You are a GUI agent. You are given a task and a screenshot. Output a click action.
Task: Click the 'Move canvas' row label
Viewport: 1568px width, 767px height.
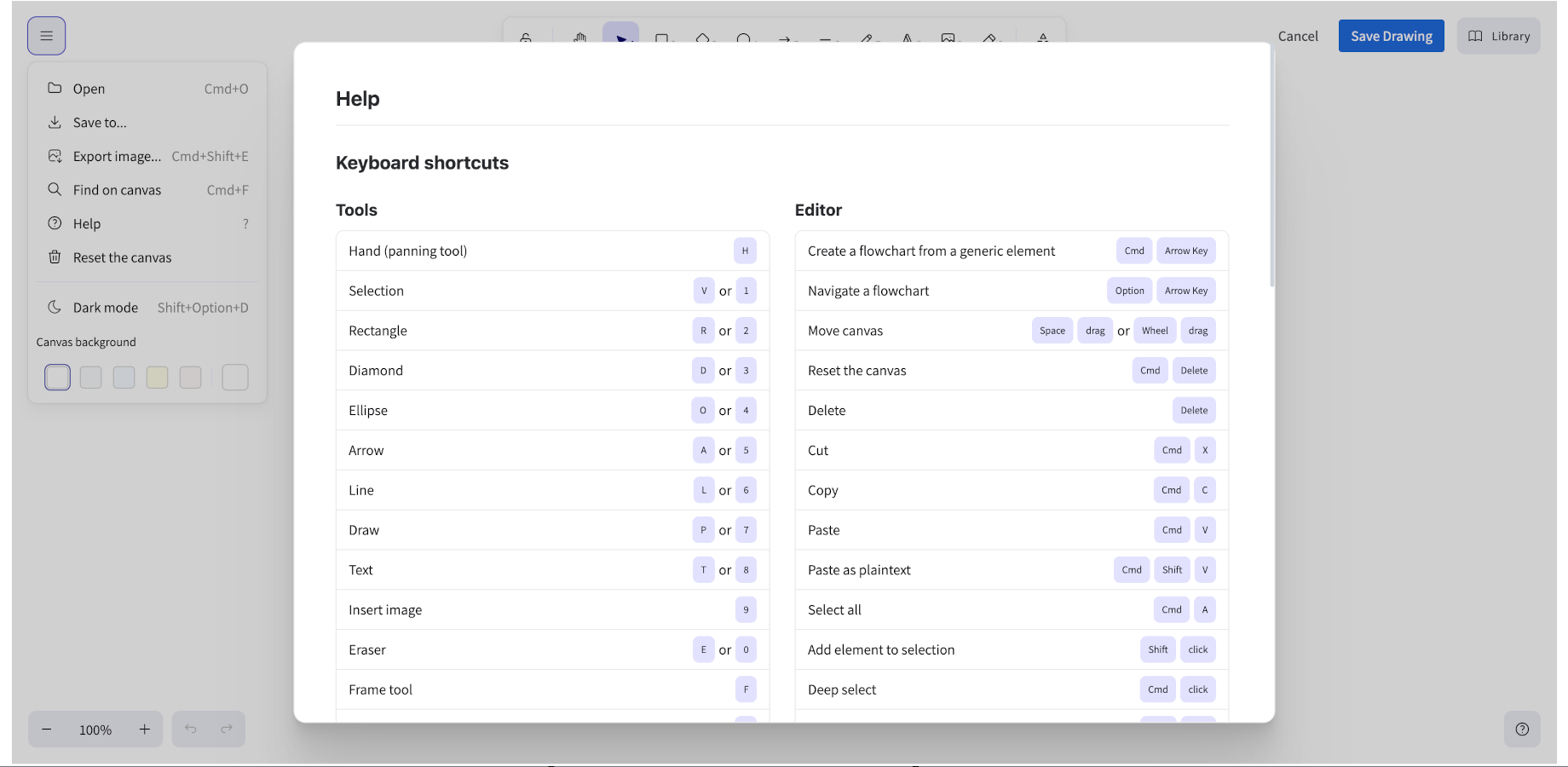(x=845, y=331)
